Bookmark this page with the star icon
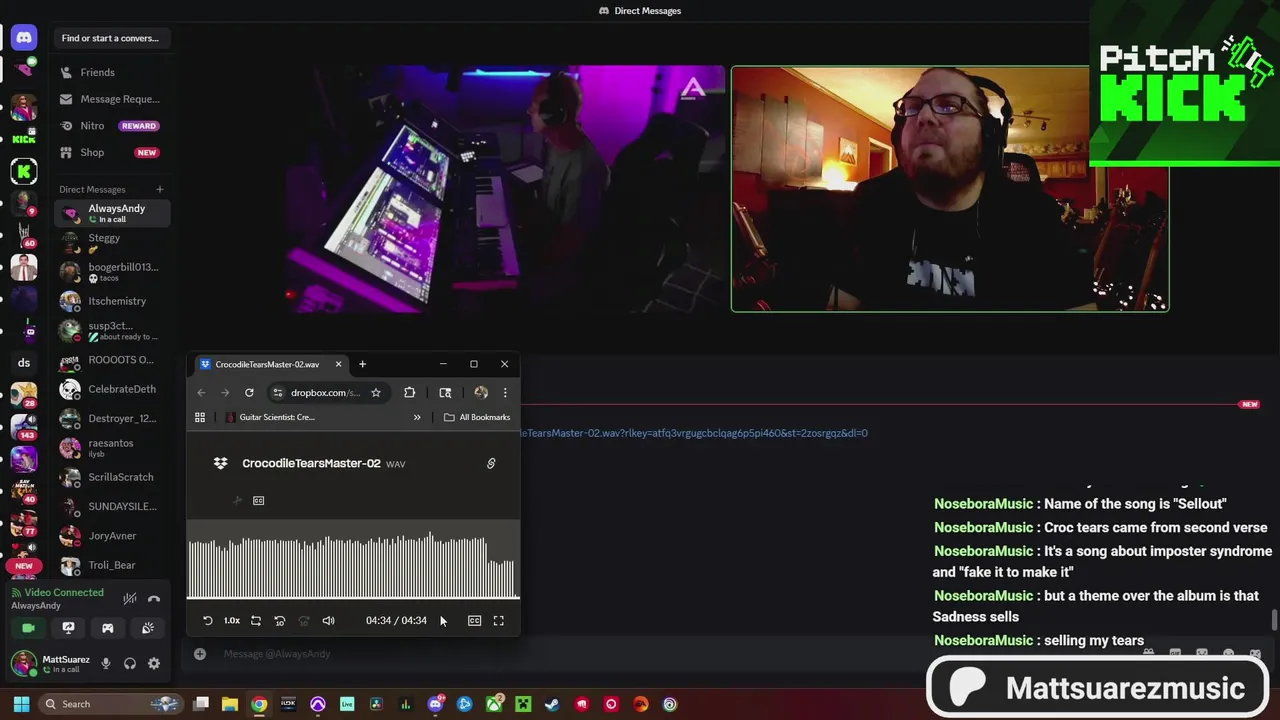Viewport: 1280px width, 720px height. click(x=376, y=393)
